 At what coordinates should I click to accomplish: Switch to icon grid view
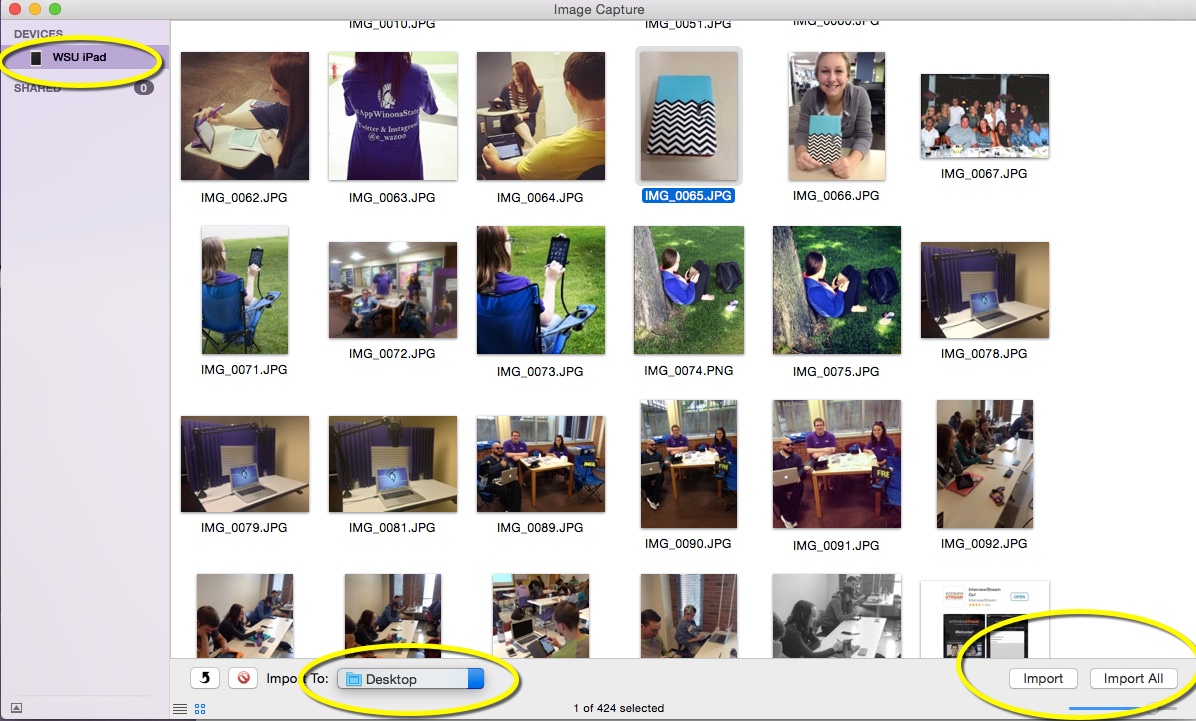[200, 709]
